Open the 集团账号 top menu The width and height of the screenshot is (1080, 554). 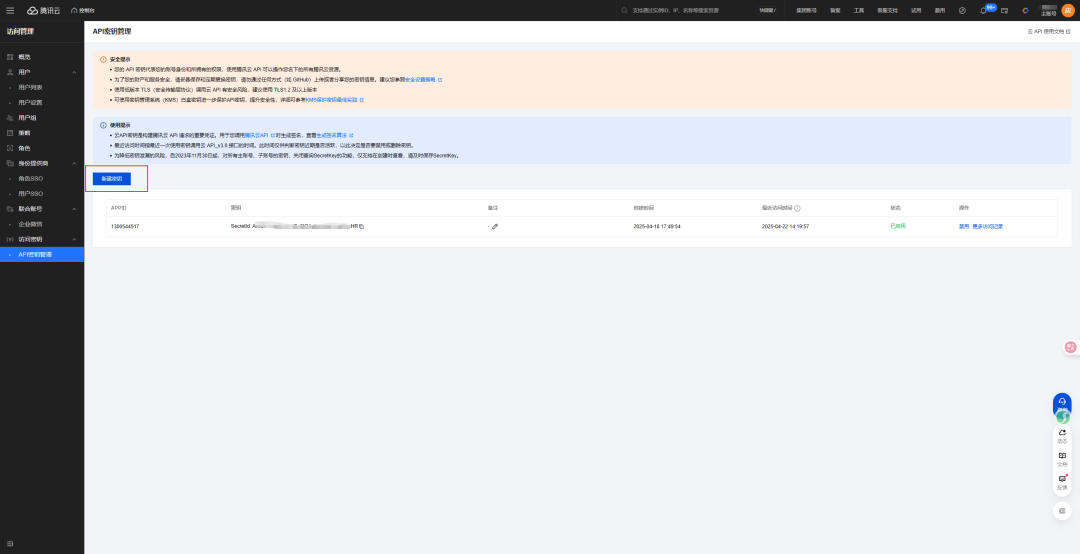[806, 10]
